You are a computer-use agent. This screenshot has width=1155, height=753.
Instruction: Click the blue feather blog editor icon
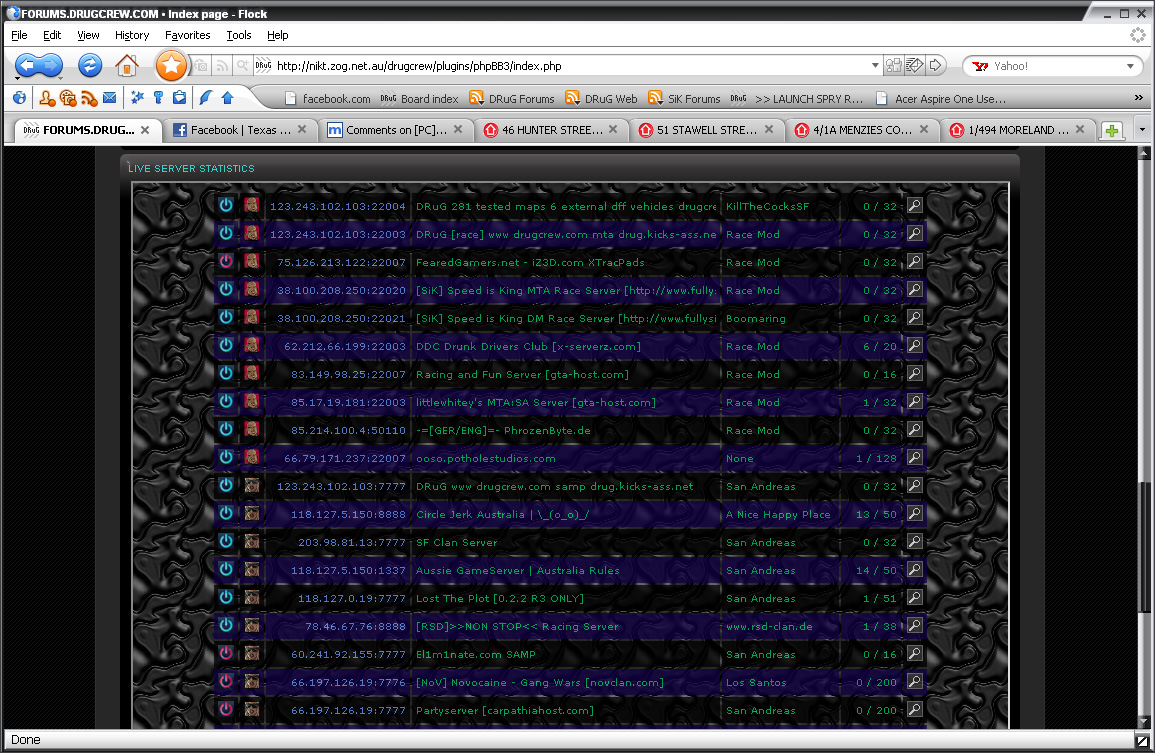[x=206, y=98]
